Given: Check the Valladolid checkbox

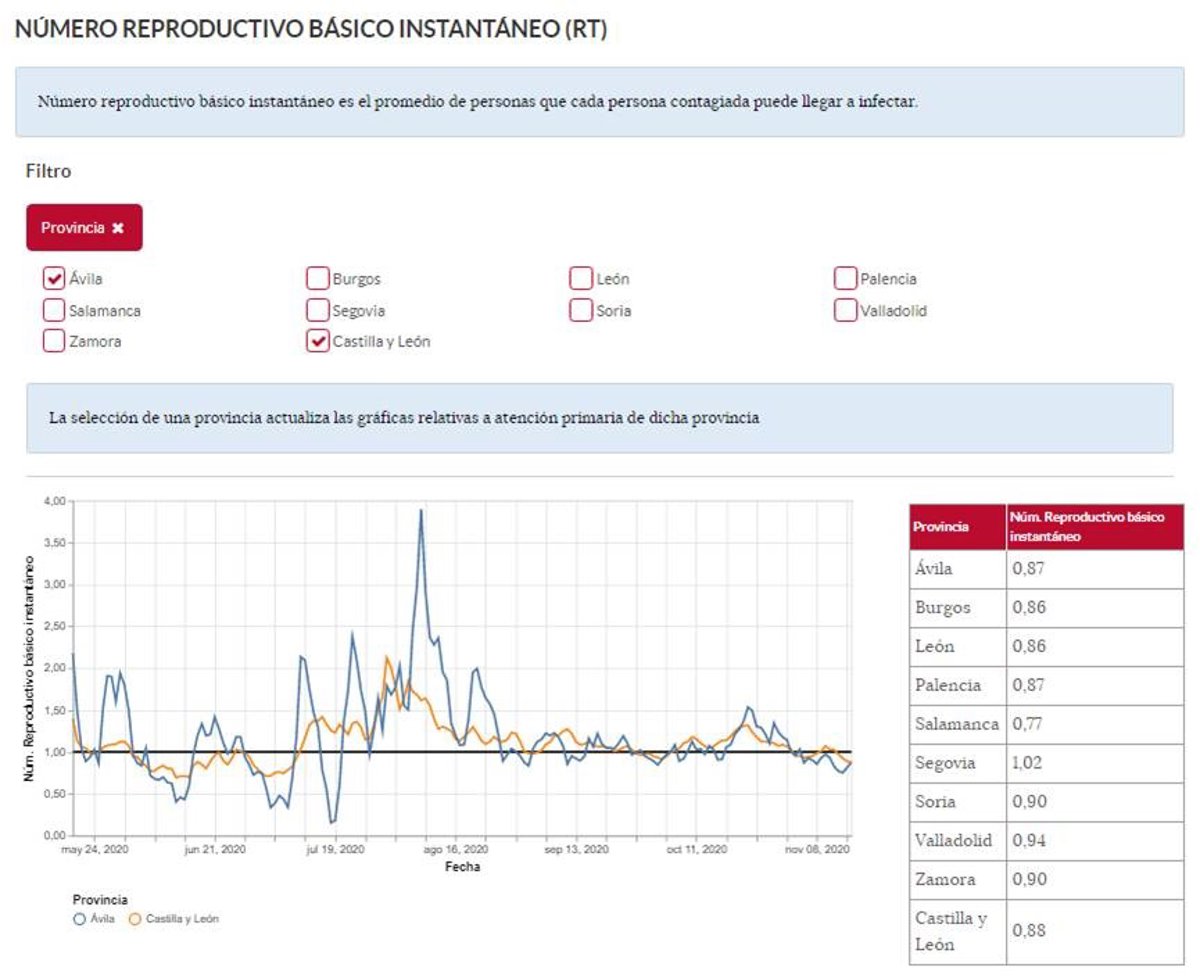Looking at the screenshot, I should click(845, 310).
